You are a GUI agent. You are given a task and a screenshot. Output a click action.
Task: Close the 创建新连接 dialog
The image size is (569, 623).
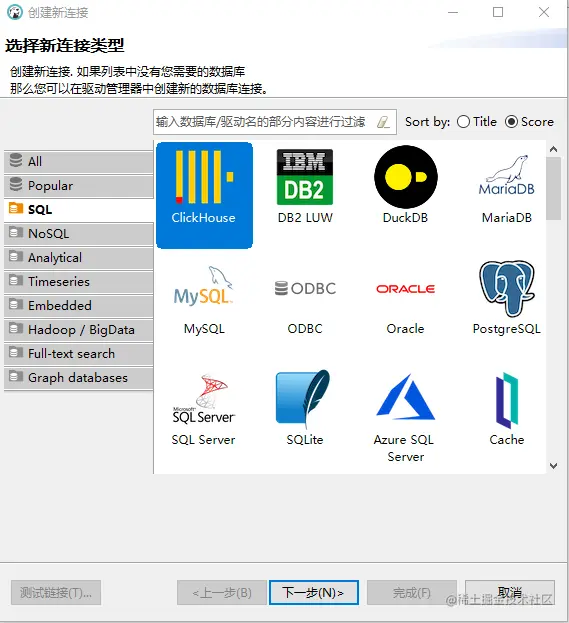tap(544, 12)
